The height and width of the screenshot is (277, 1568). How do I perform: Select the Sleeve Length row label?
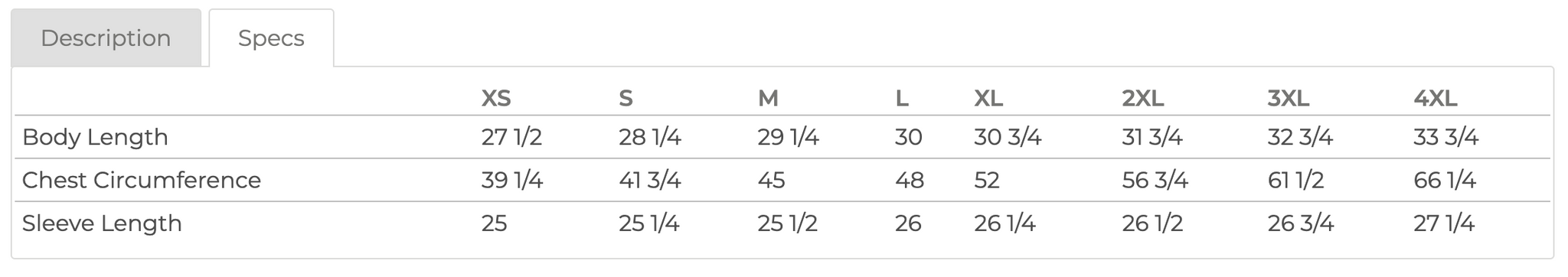(102, 223)
